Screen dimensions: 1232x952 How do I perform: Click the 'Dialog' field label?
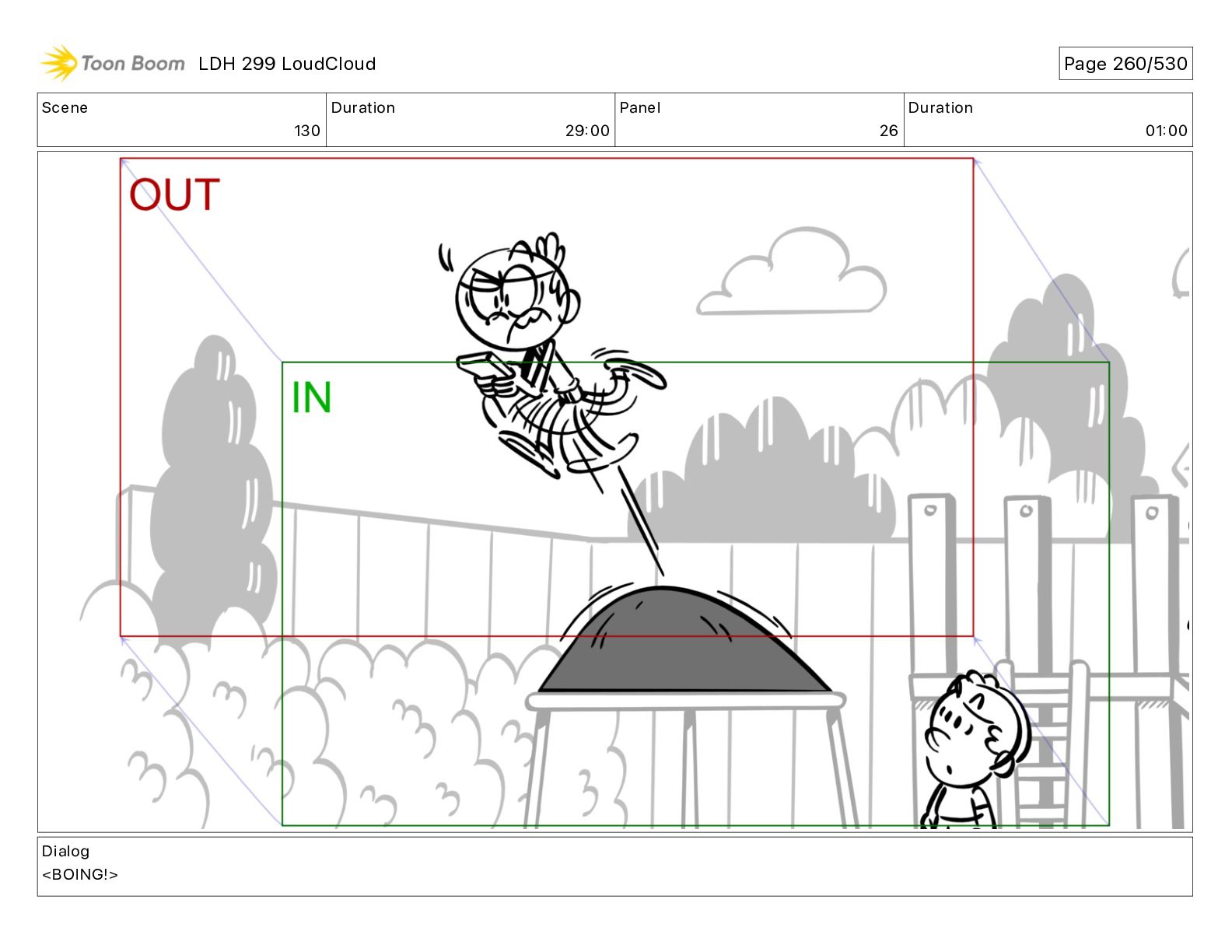click(65, 851)
